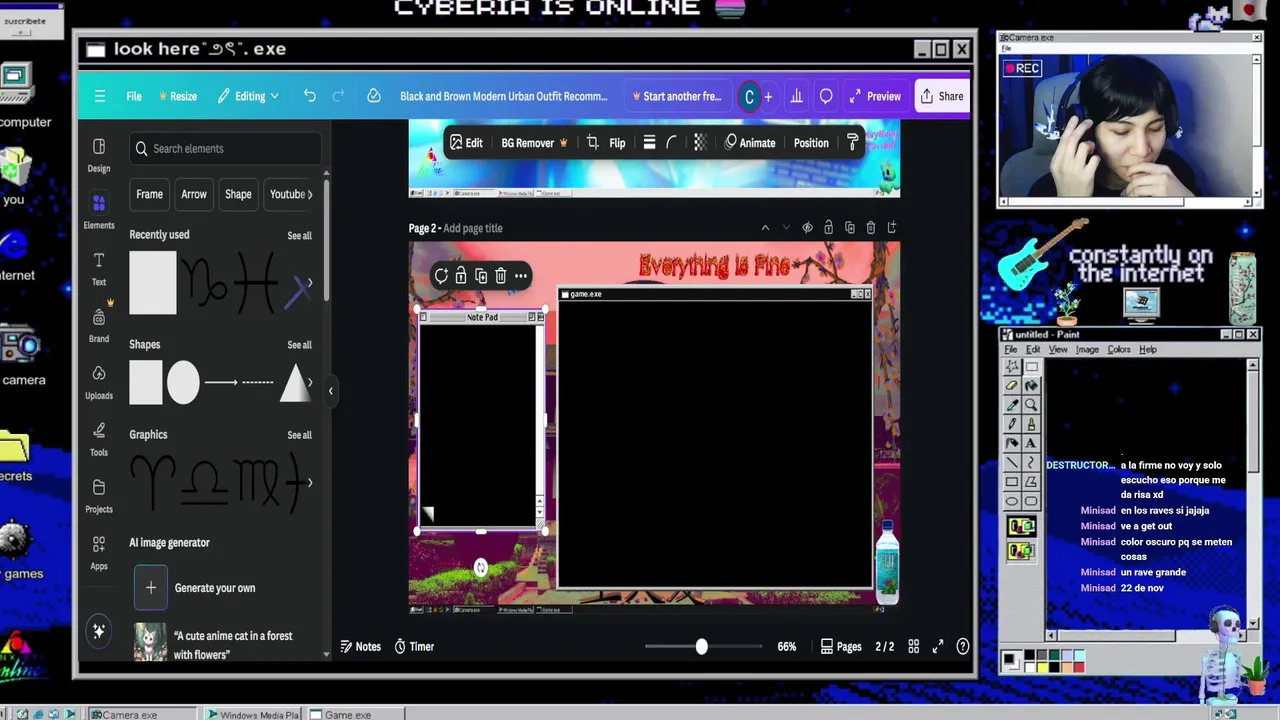Click See all next to Graphics
Viewport: 1280px width, 720px height.
[x=299, y=435]
